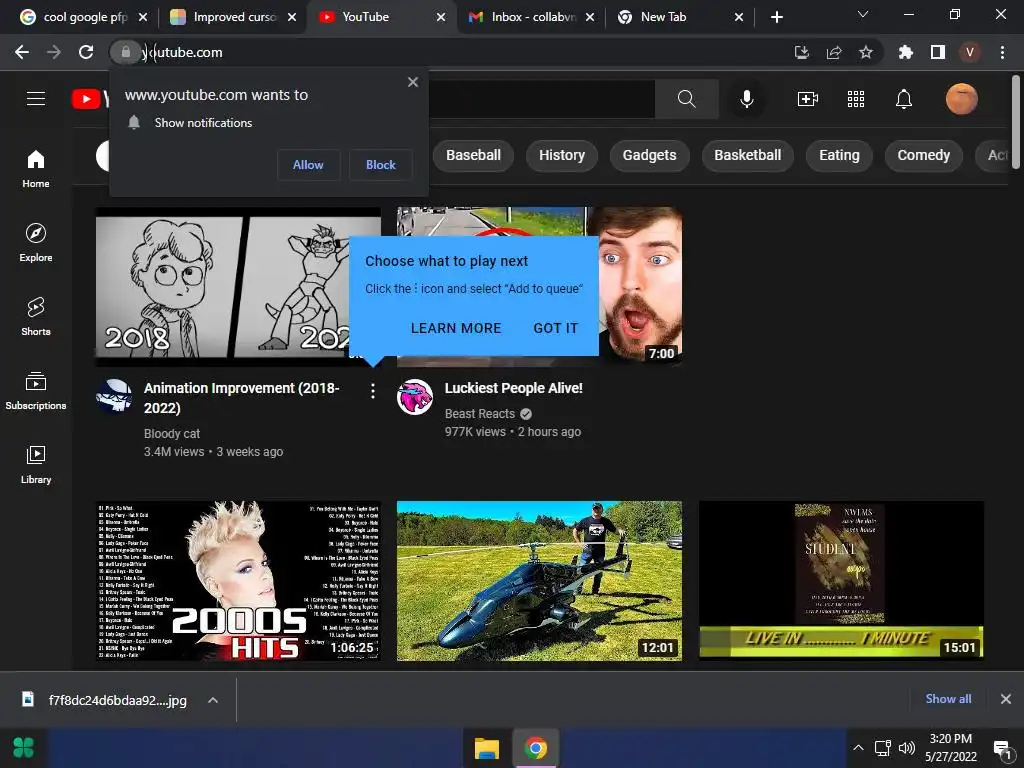This screenshot has width=1024, height=768.
Task: Open volume control in system tray
Action: 906,748
